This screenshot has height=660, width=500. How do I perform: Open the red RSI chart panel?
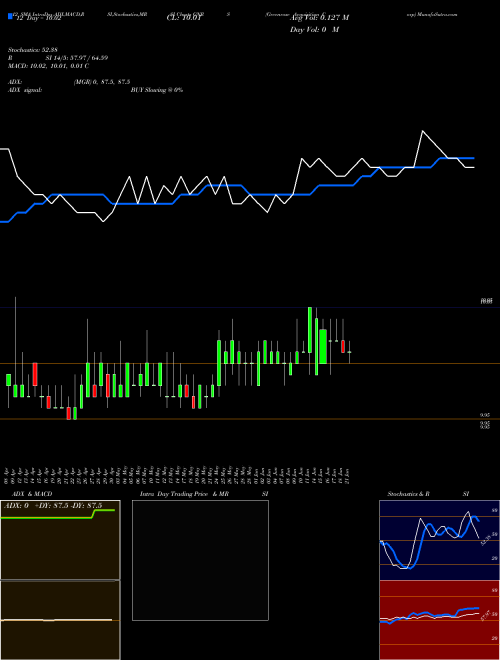pos(439,620)
